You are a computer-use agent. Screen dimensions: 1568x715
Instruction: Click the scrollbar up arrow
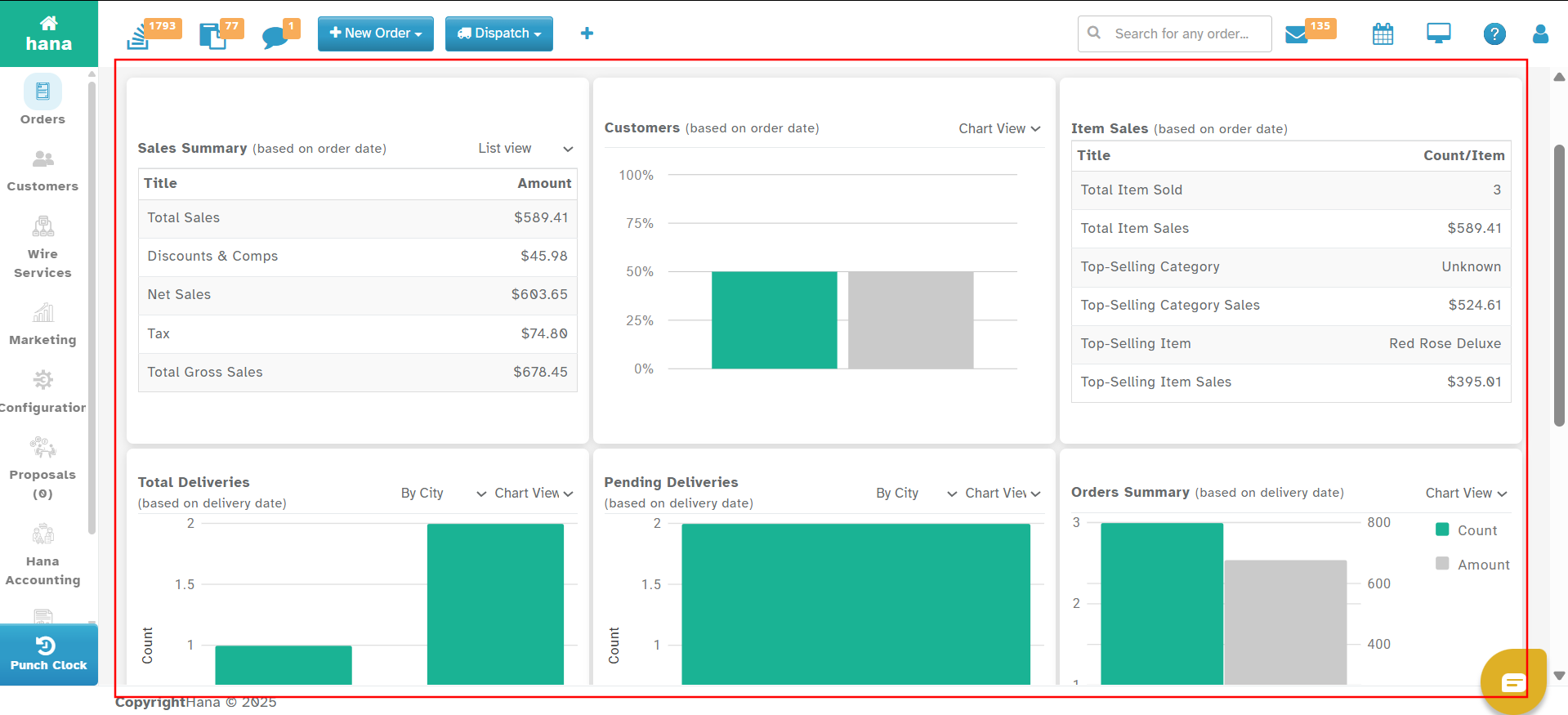point(1559,77)
